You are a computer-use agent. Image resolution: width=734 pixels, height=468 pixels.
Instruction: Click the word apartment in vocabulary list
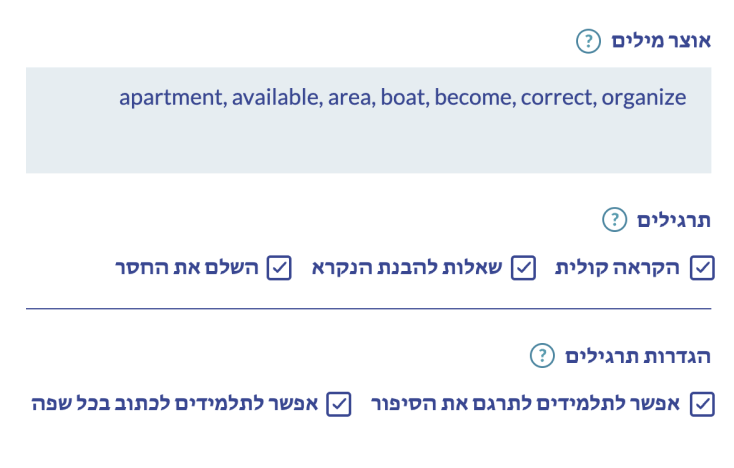173,98
